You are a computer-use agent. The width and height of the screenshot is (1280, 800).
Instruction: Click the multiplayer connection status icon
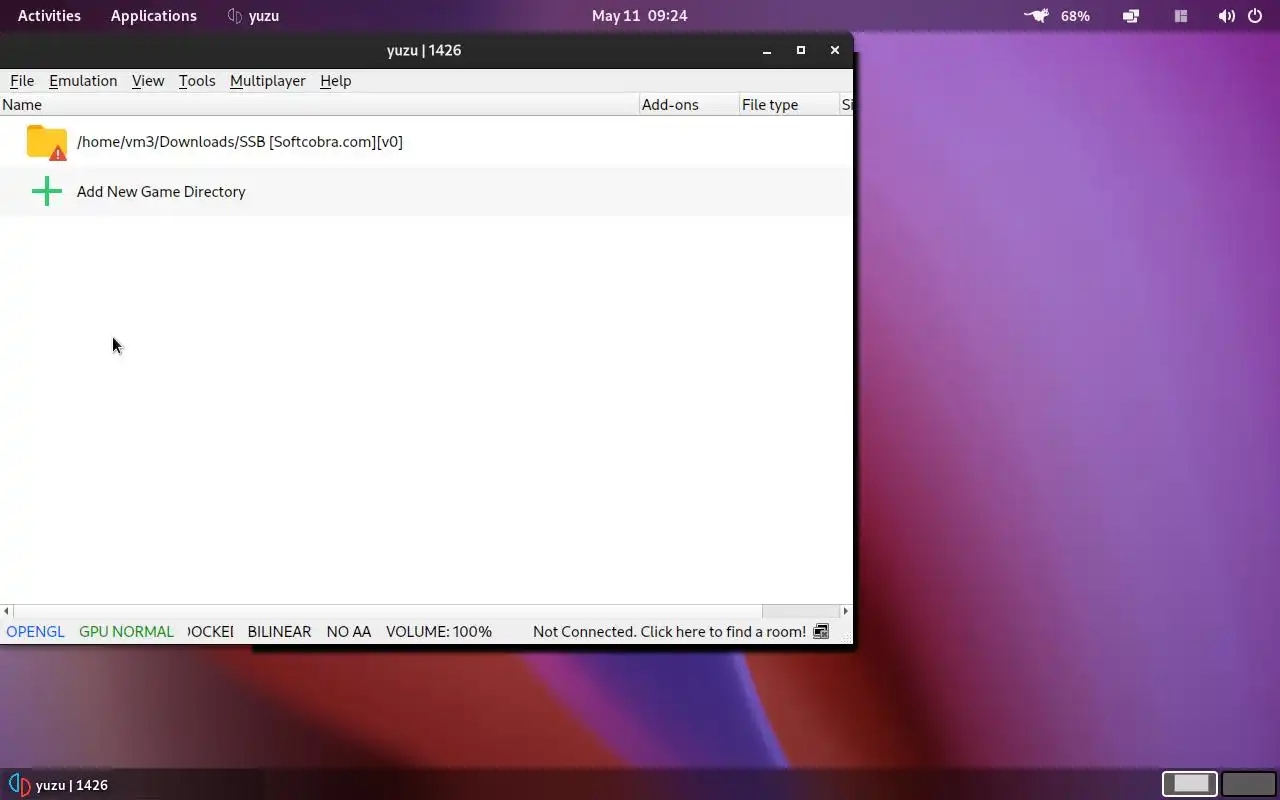pyautogui.click(x=821, y=632)
